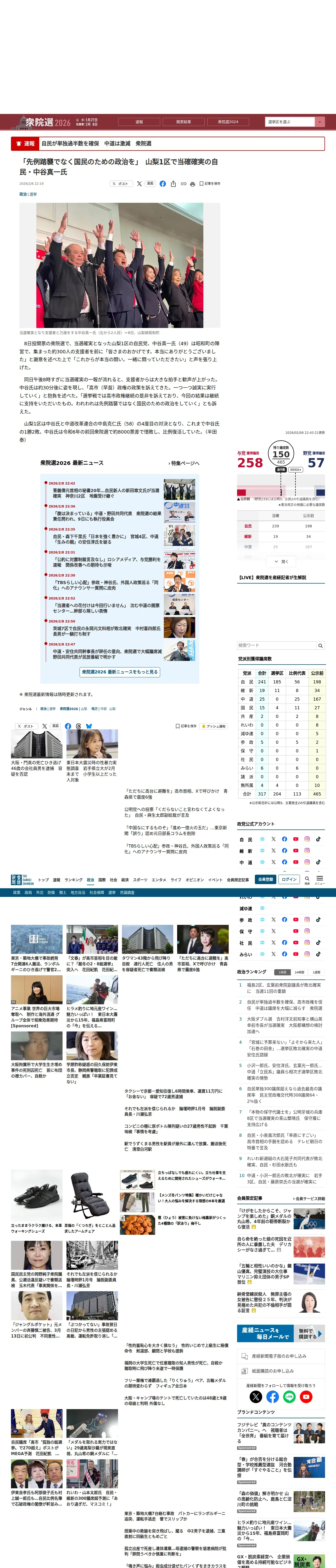The image size is (336, 1568).
Task: Select the 開票結果 tab in election banner
Action: point(183,122)
